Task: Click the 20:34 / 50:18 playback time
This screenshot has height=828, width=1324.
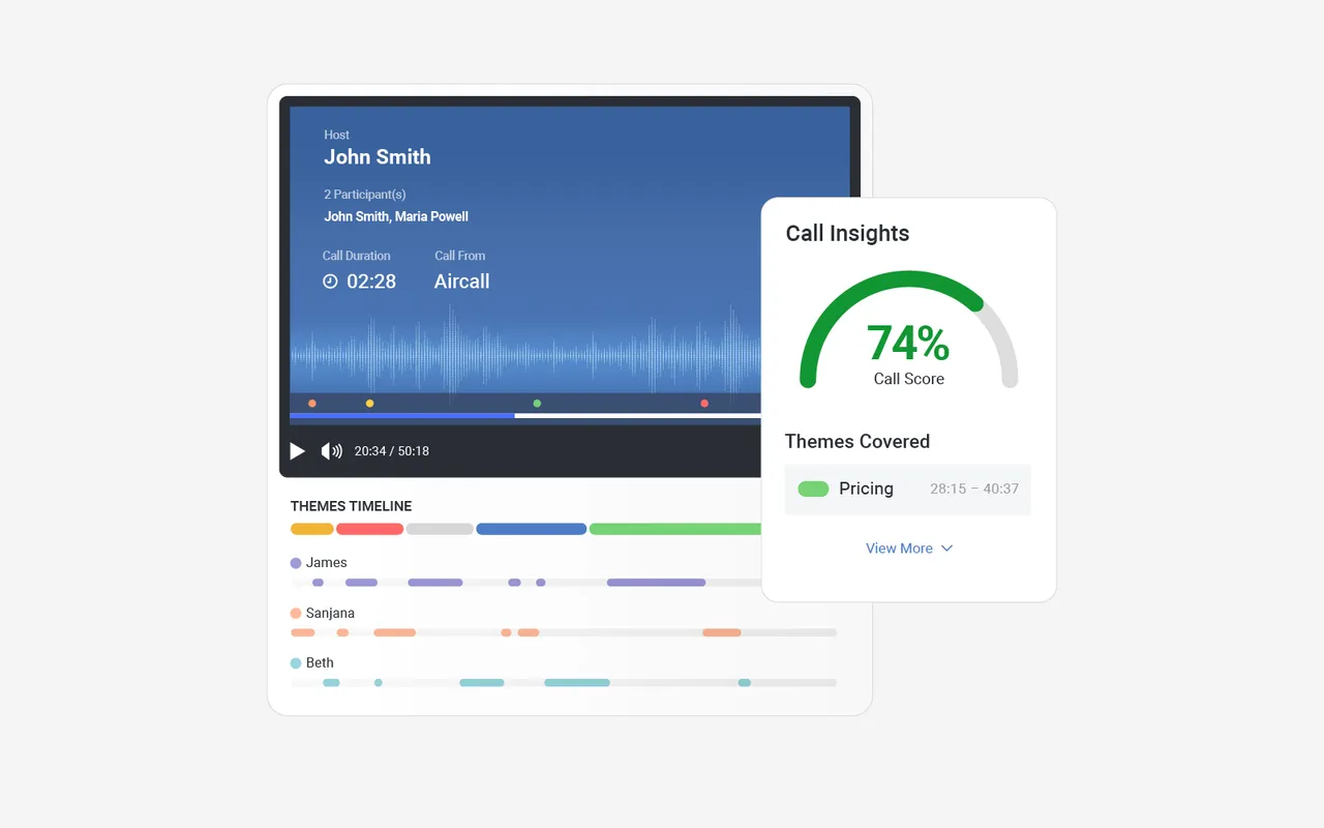Action: point(392,451)
